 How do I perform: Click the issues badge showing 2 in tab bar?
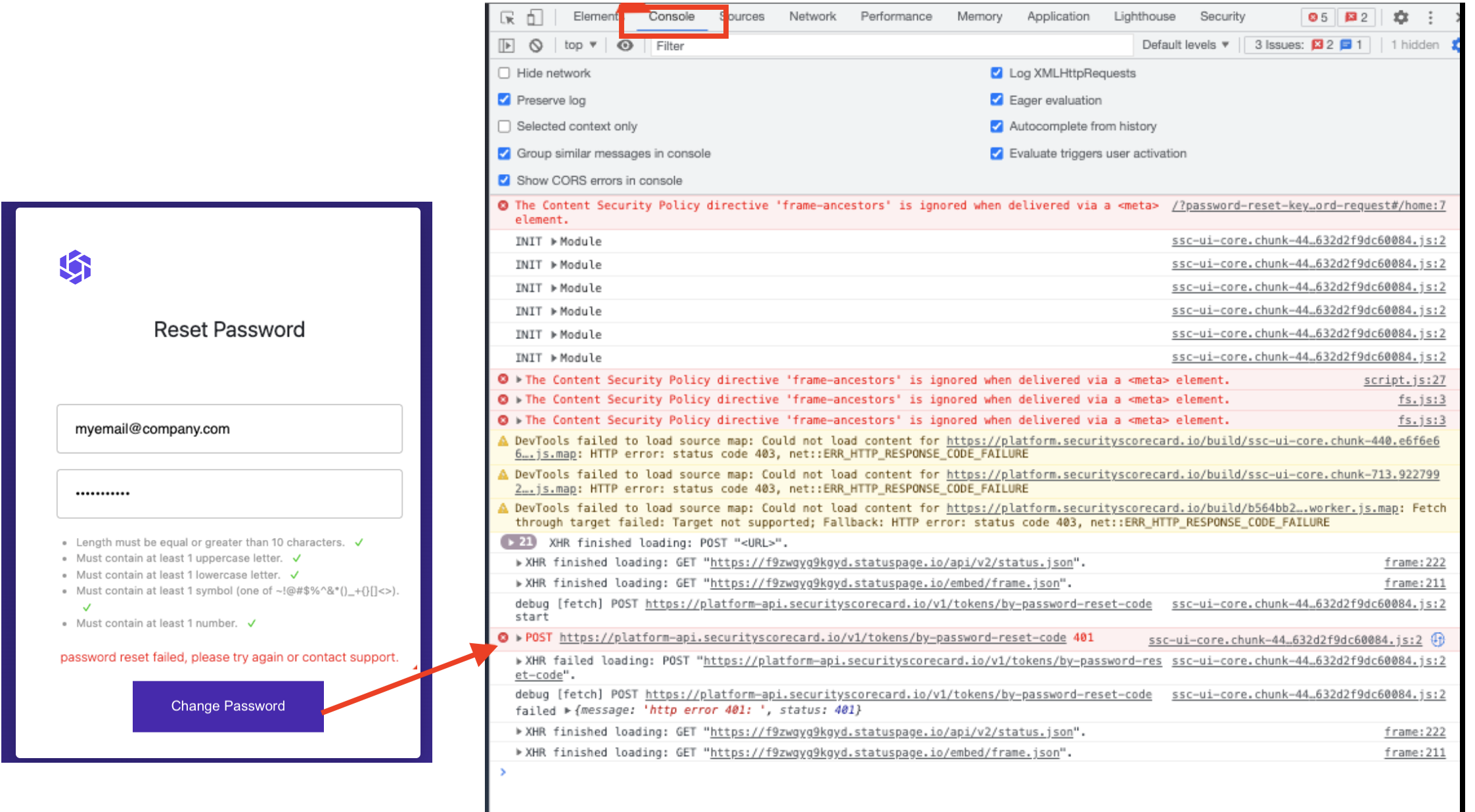1356,17
